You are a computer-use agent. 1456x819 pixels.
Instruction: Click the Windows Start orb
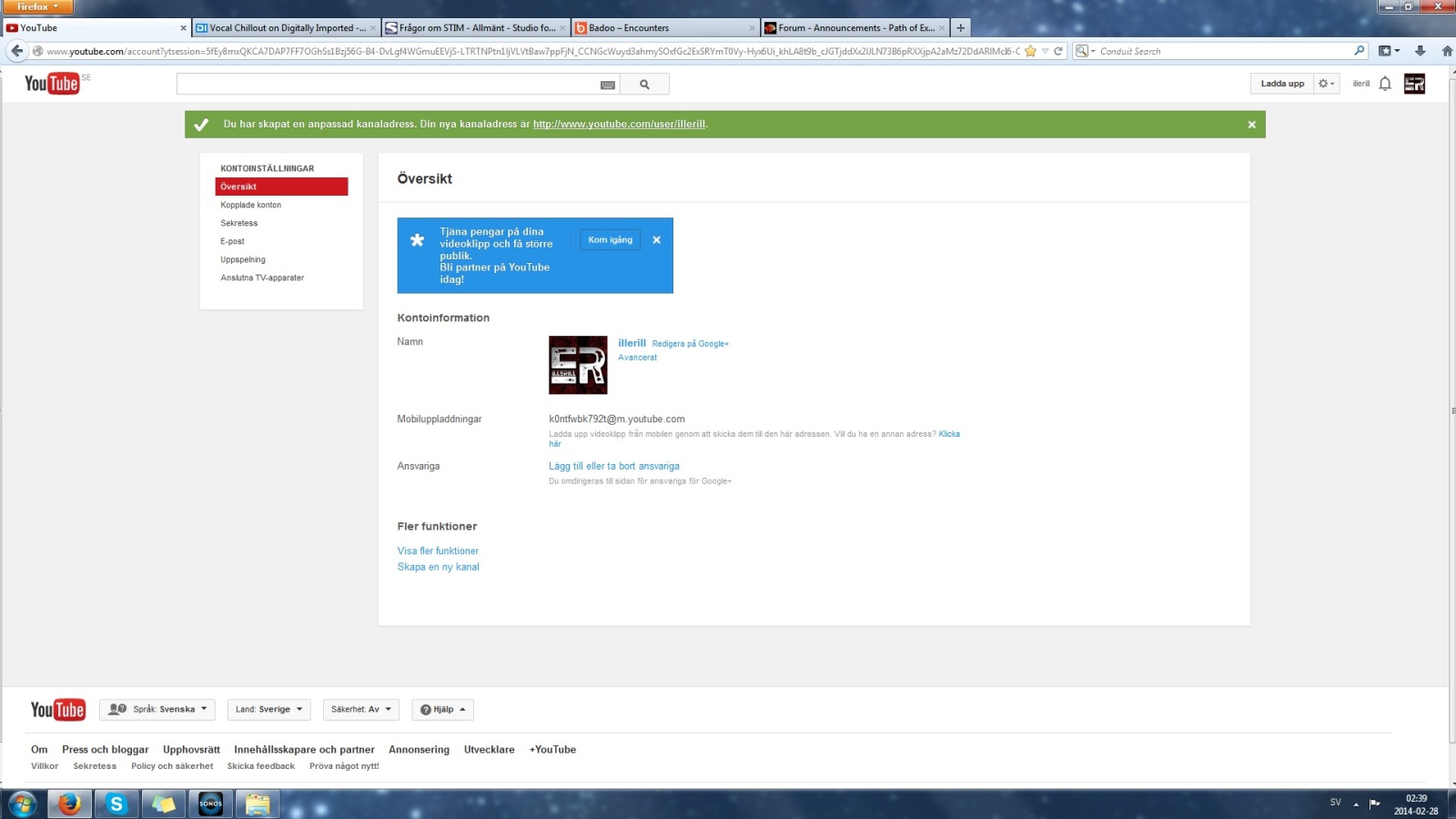pyautogui.click(x=22, y=804)
